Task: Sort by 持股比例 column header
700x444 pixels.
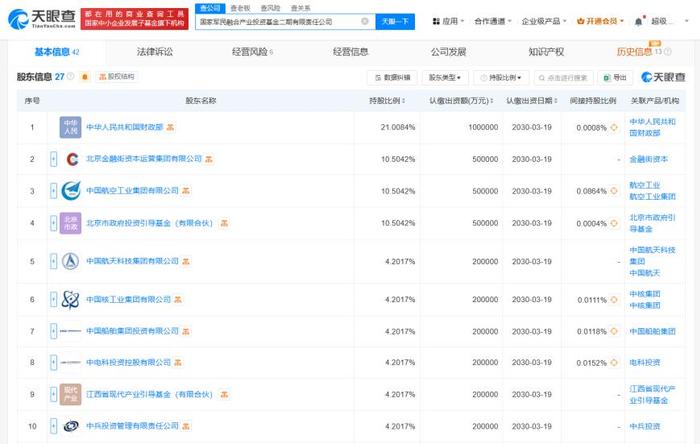Action: 387,101
